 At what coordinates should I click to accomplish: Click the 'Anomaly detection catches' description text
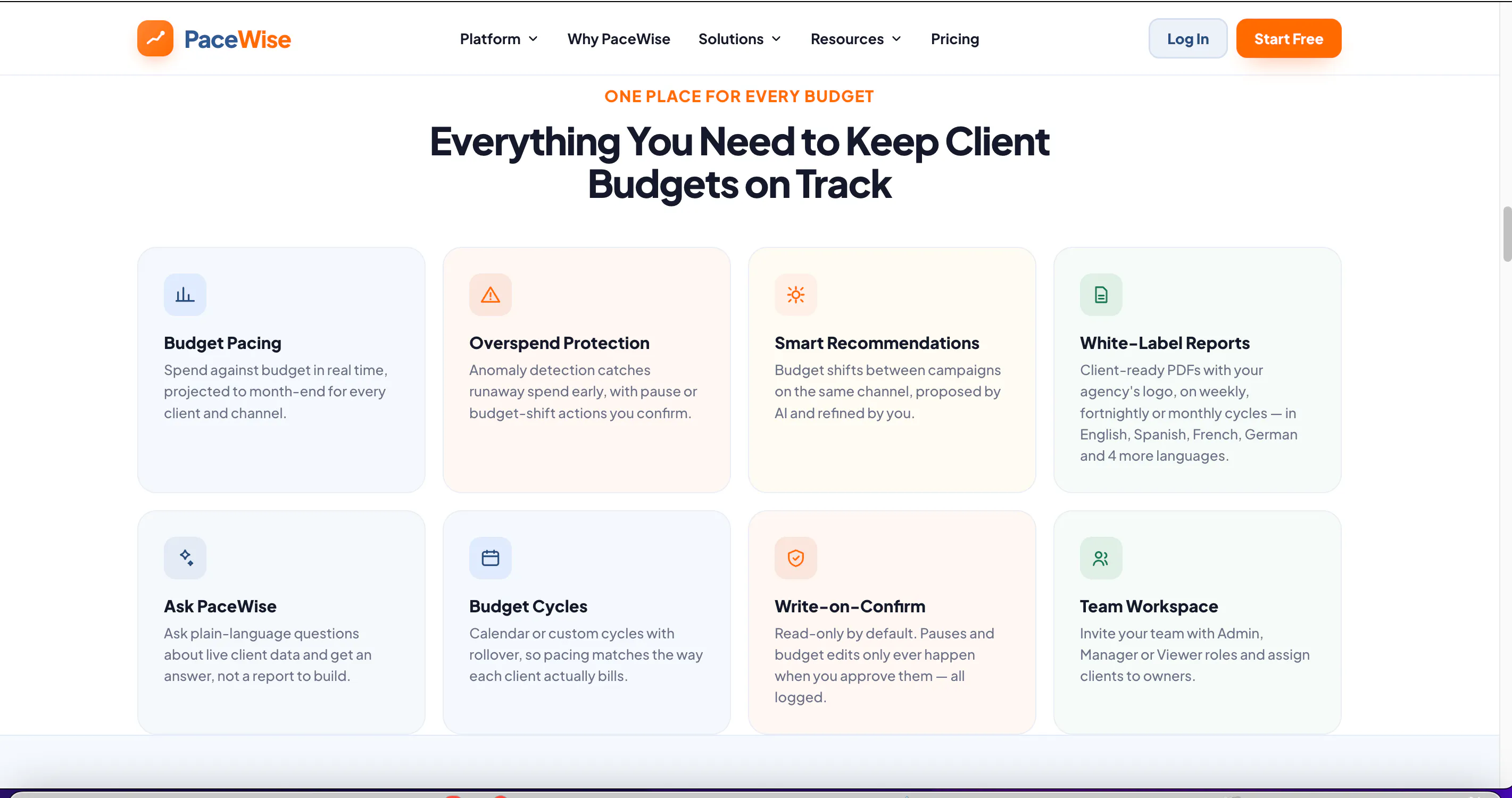click(x=583, y=392)
